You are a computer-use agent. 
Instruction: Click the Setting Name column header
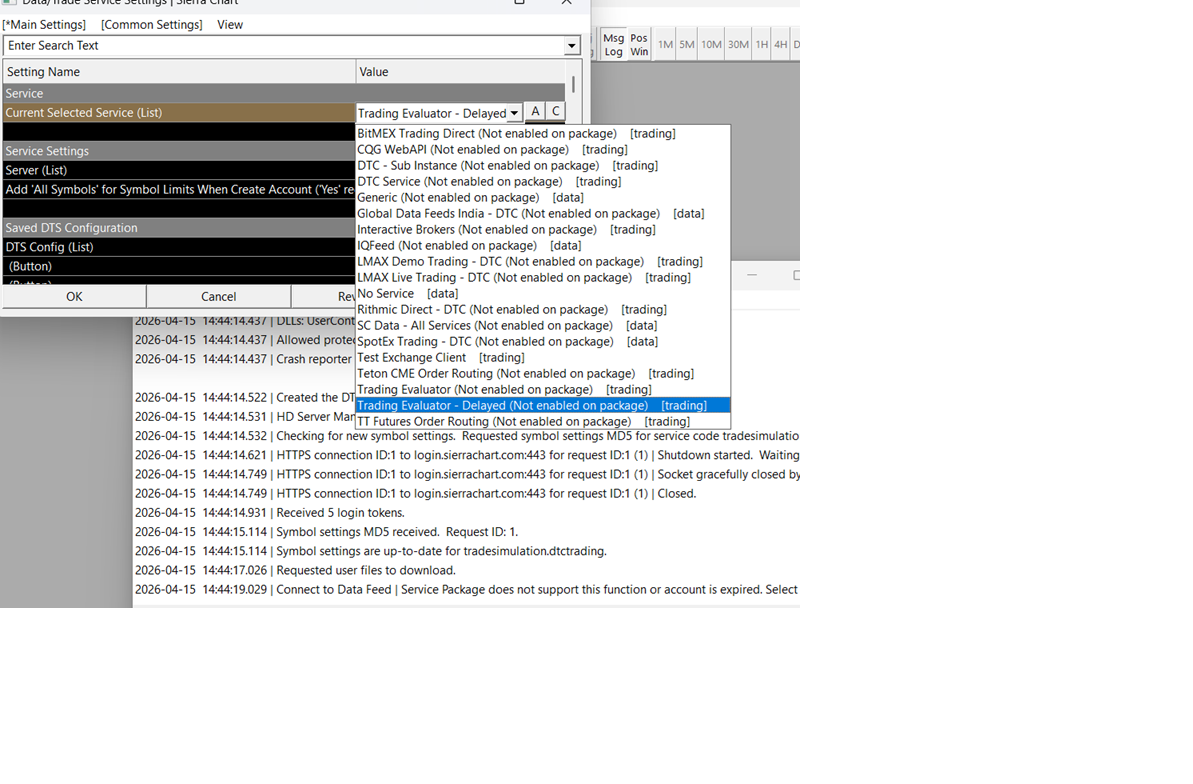click(x=179, y=72)
